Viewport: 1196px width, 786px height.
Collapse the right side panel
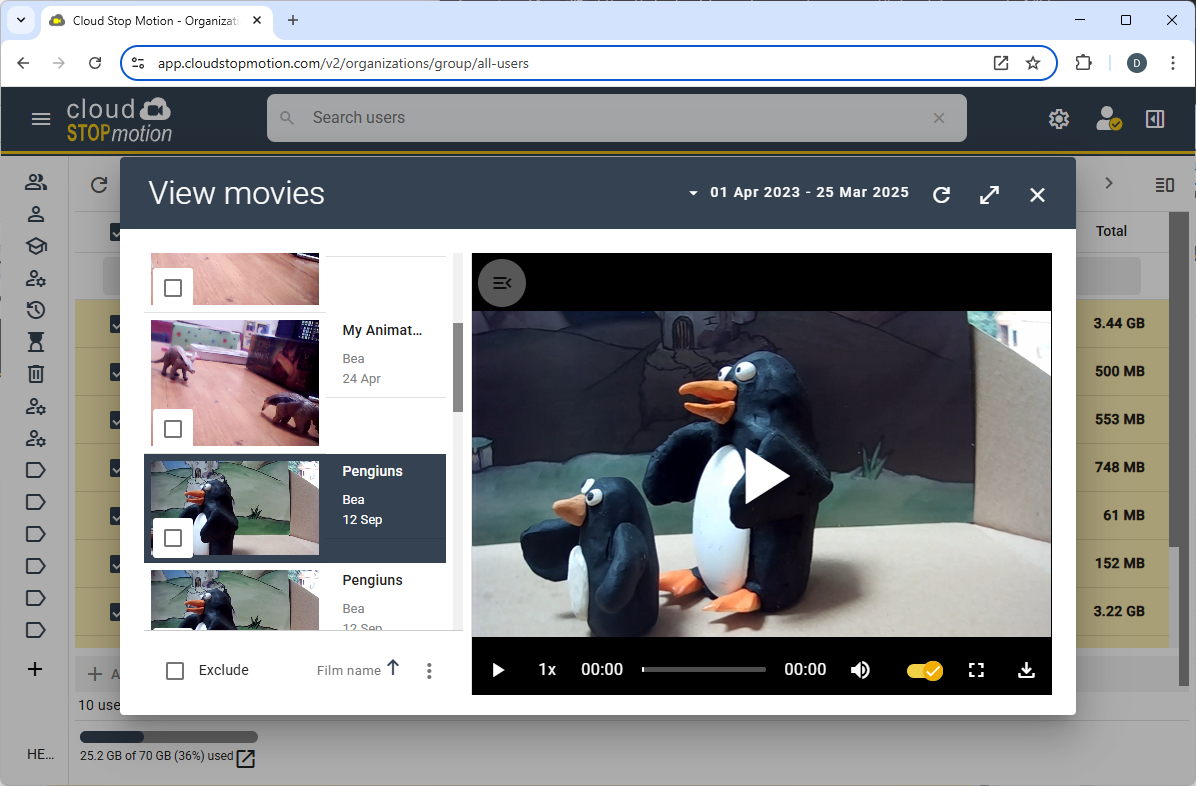pos(1155,118)
